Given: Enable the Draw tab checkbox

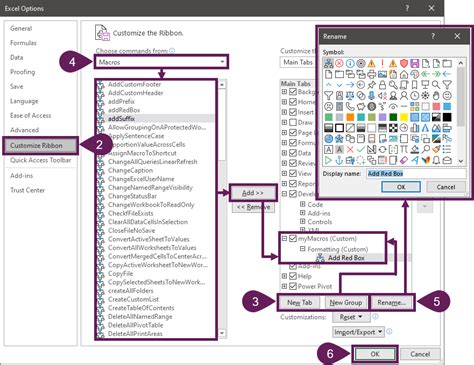Looking at the screenshot, I should pyautogui.click(x=293, y=122).
